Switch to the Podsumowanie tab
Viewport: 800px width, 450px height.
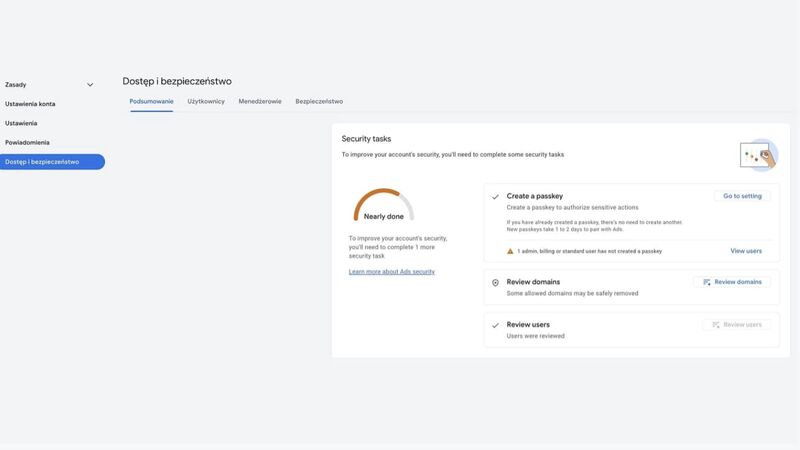152,102
